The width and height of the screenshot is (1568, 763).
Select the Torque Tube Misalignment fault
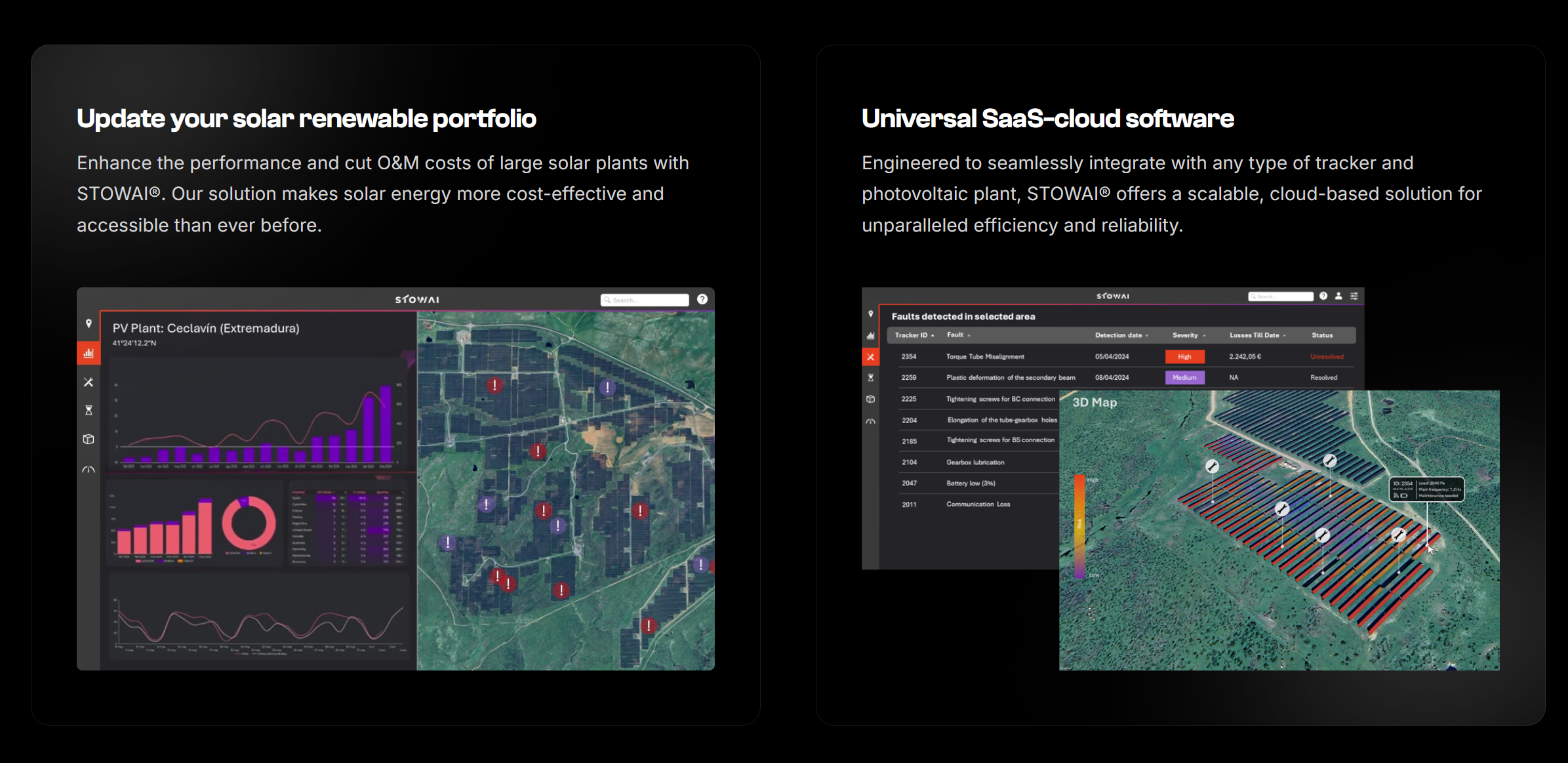coord(985,357)
